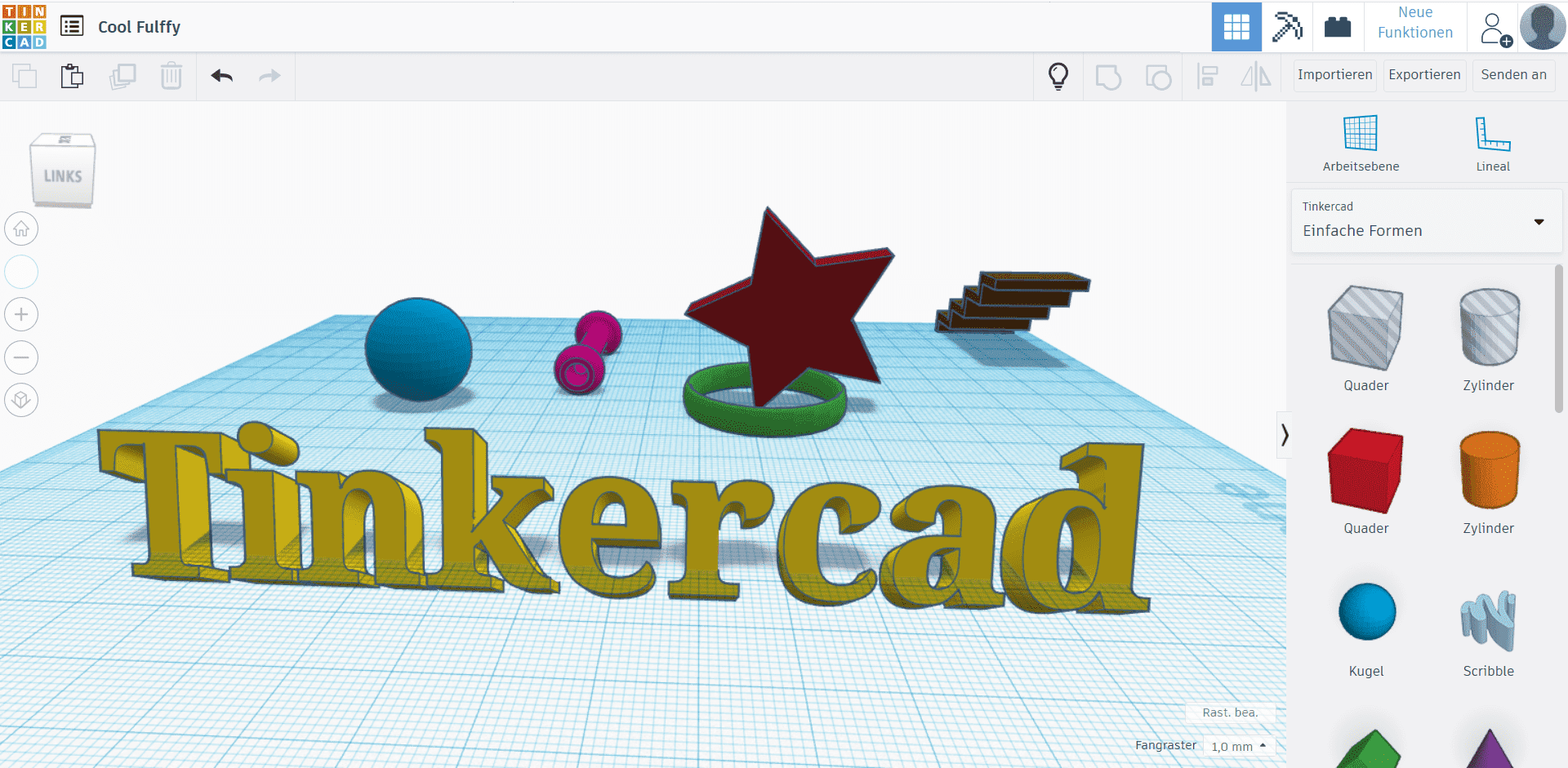
Task: Undo the last action
Action: [222, 76]
